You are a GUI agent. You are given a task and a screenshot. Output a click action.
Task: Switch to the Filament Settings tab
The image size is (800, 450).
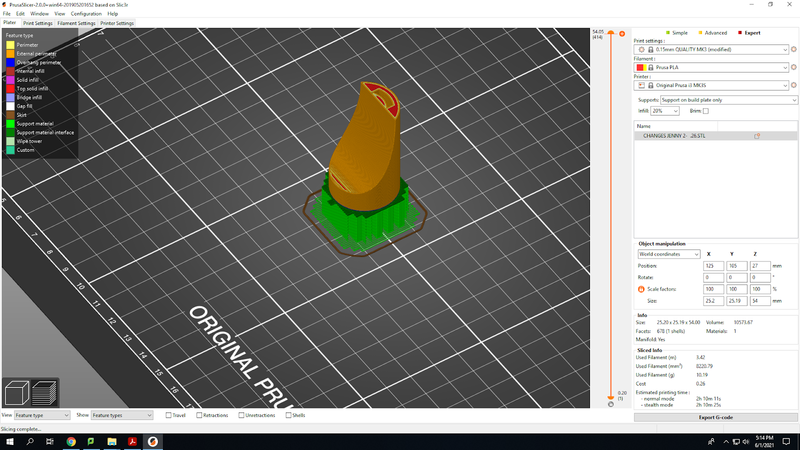click(x=77, y=23)
